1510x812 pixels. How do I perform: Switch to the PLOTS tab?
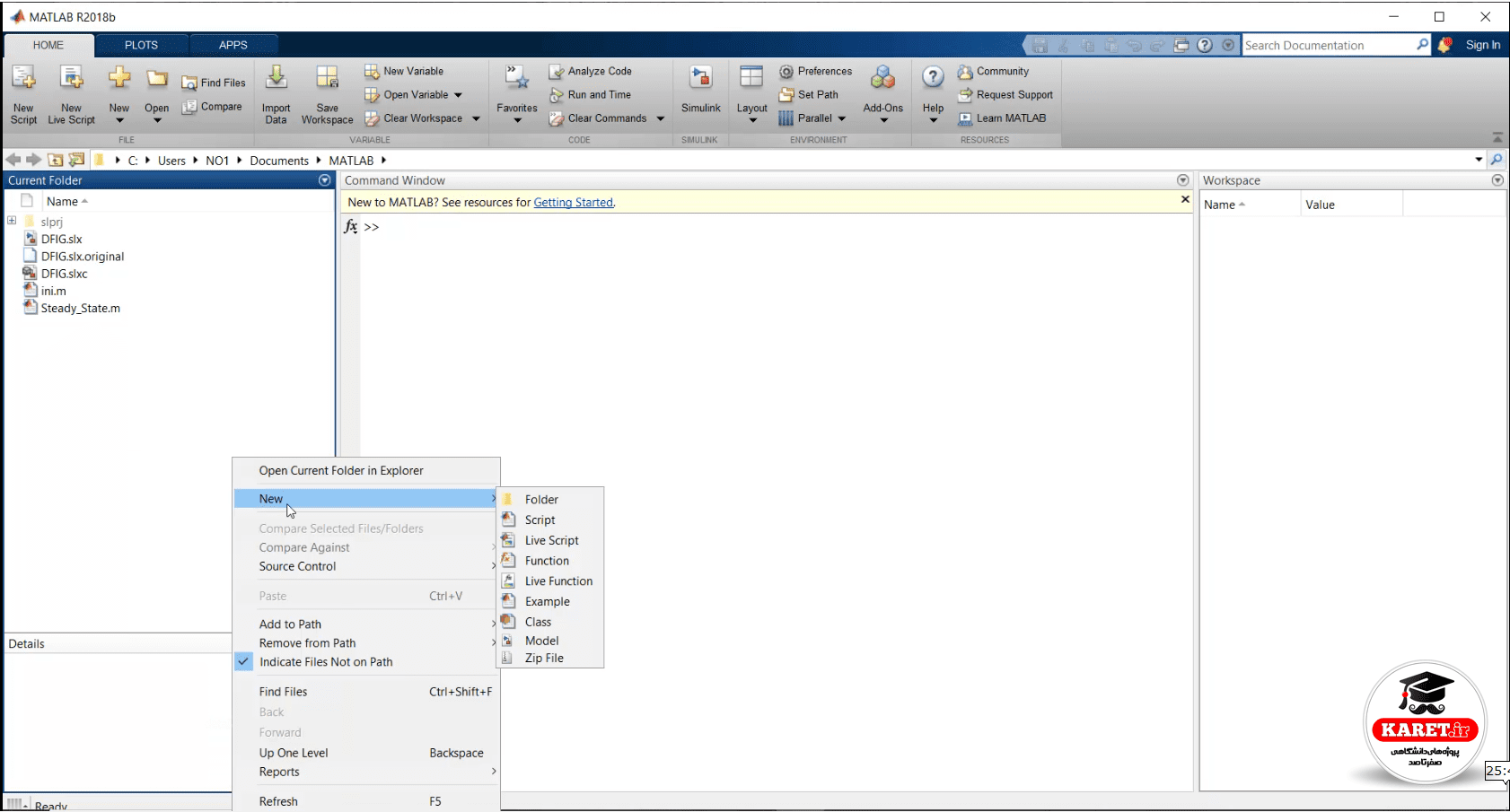[141, 45]
